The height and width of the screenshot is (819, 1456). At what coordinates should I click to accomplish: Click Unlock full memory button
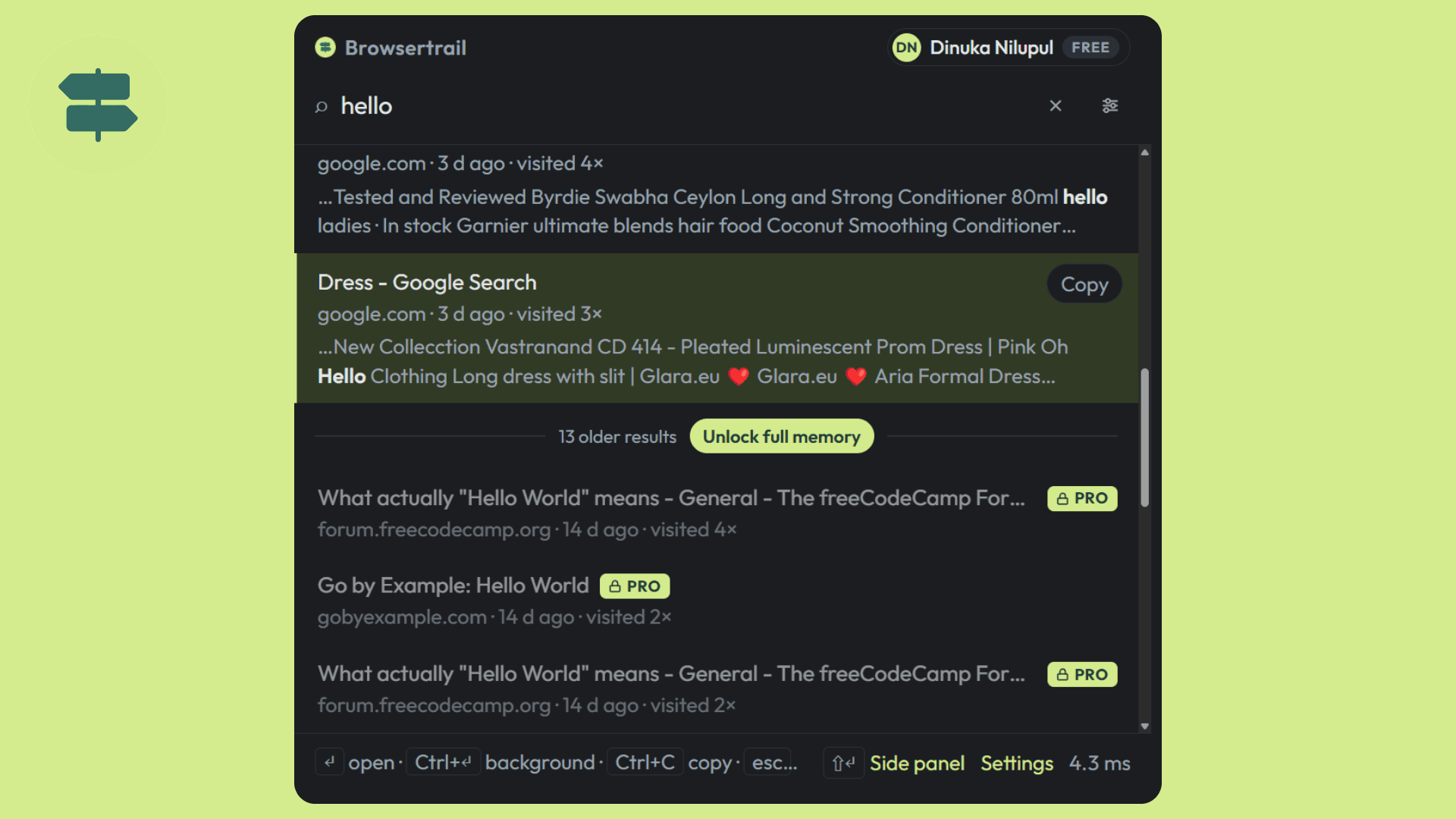(782, 437)
